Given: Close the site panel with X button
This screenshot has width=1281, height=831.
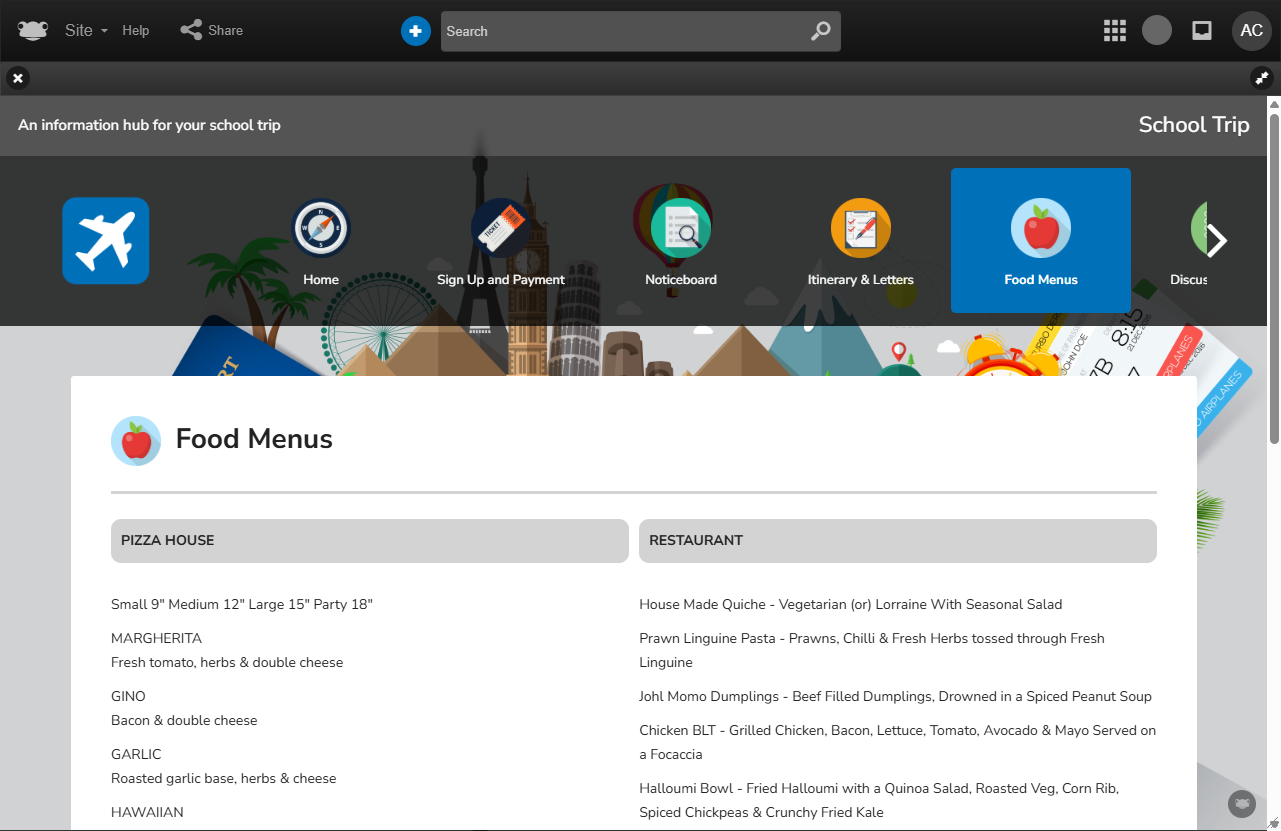Looking at the screenshot, I should (18, 78).
